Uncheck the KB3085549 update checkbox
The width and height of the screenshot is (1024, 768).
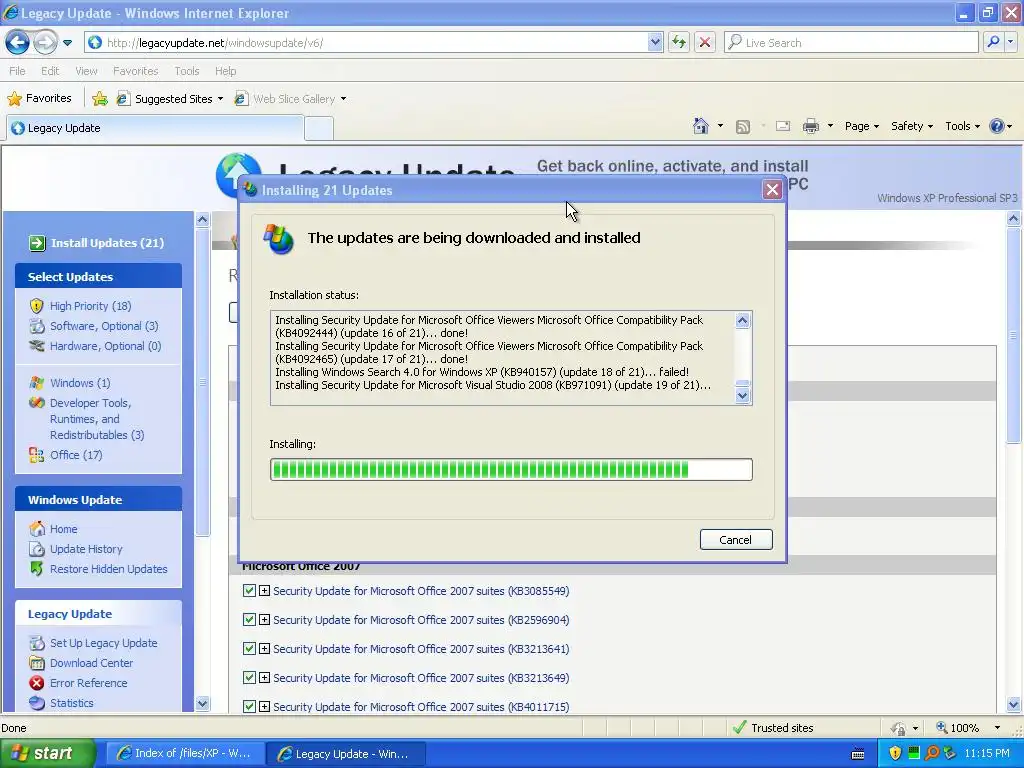[x=249, y=590]
